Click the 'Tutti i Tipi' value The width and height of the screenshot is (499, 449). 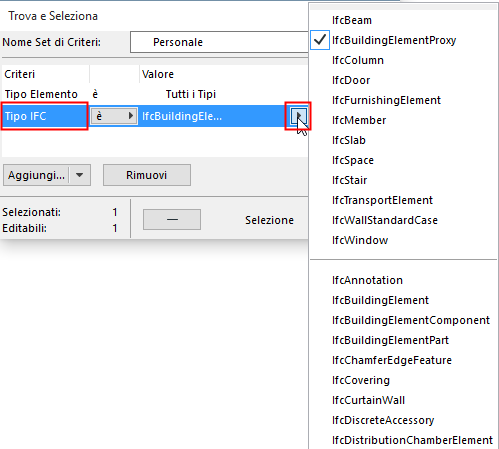click(191, 94)
